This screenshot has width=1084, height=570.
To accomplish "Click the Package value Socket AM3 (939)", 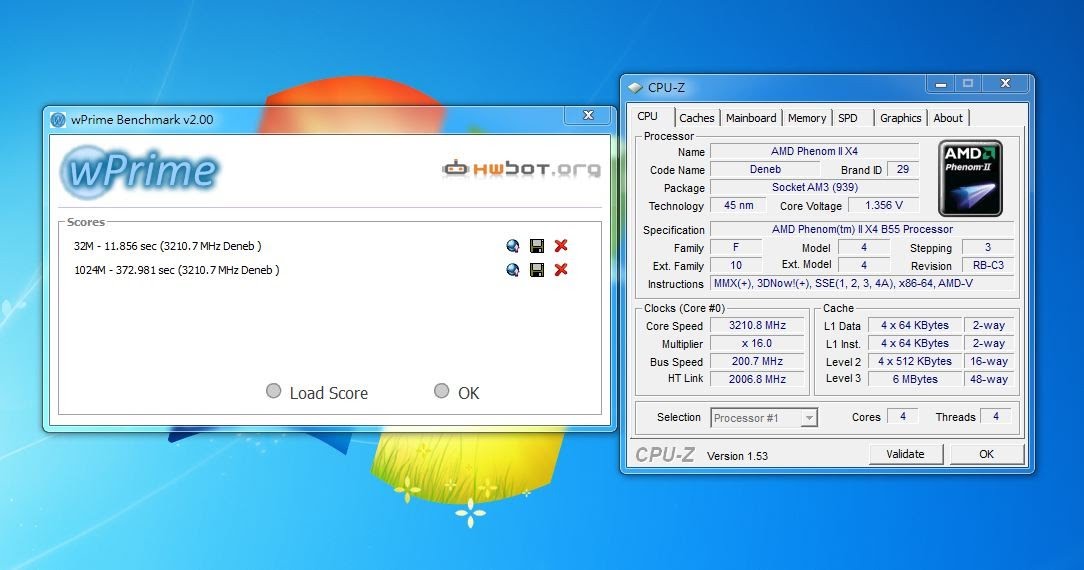I will tap(814, 187).
